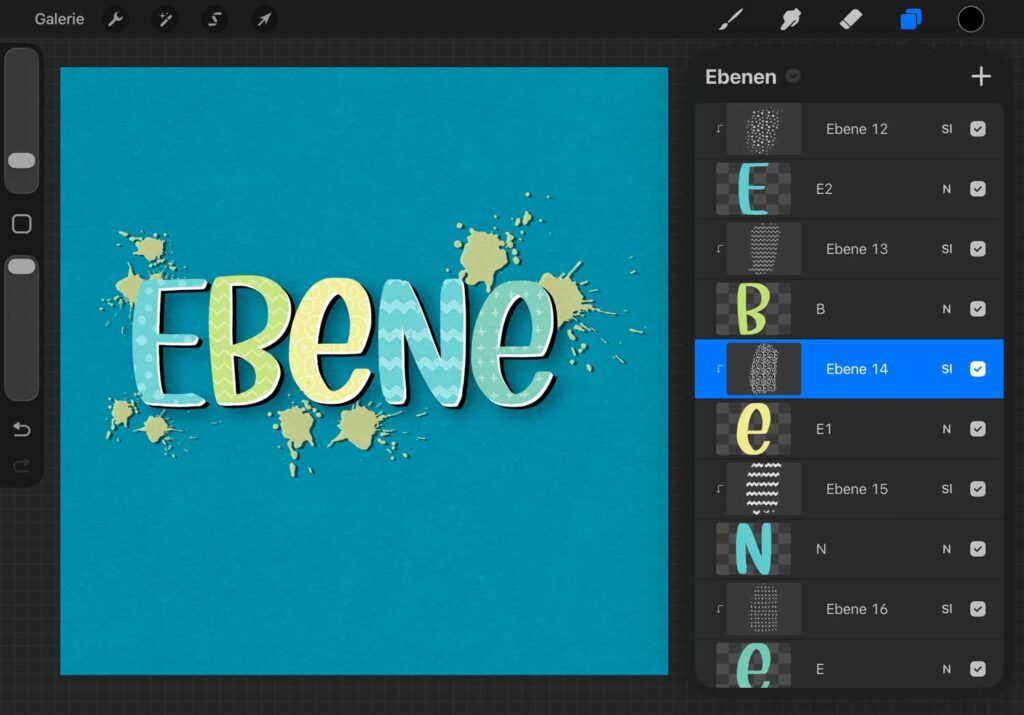The width and height of the screenshot is (1024, 715).
Task: Click the turquoise E thumbnail of E2
Action: click(x=754, y=189)
